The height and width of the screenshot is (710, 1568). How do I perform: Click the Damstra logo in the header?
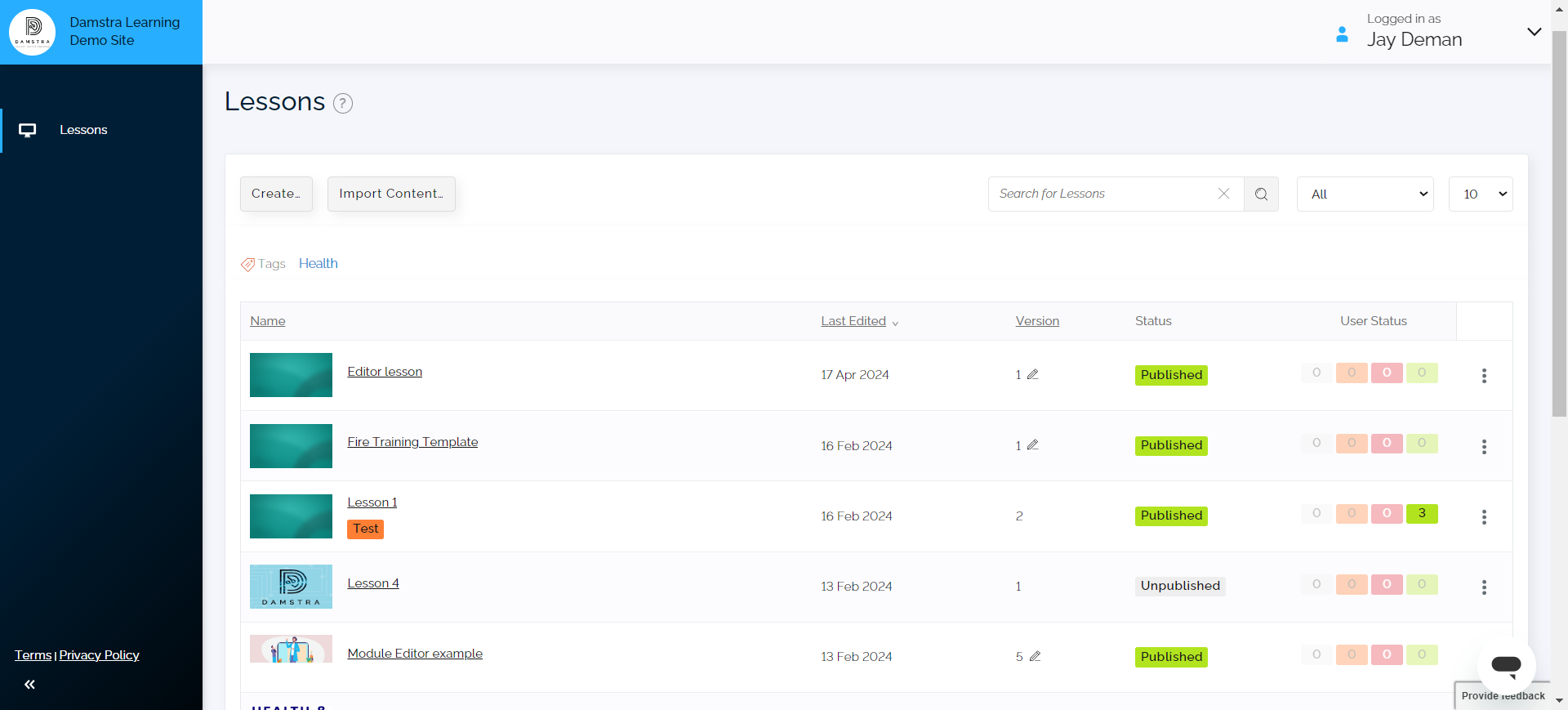[x=33, y=33]
